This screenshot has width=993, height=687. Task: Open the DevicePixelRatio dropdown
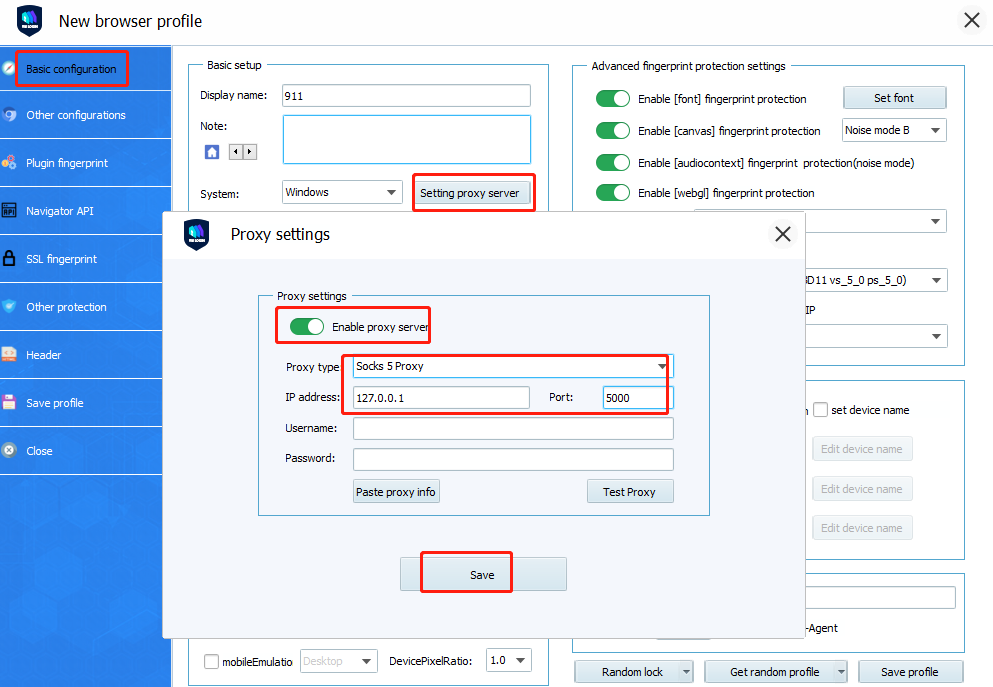(x=520, y=661)
